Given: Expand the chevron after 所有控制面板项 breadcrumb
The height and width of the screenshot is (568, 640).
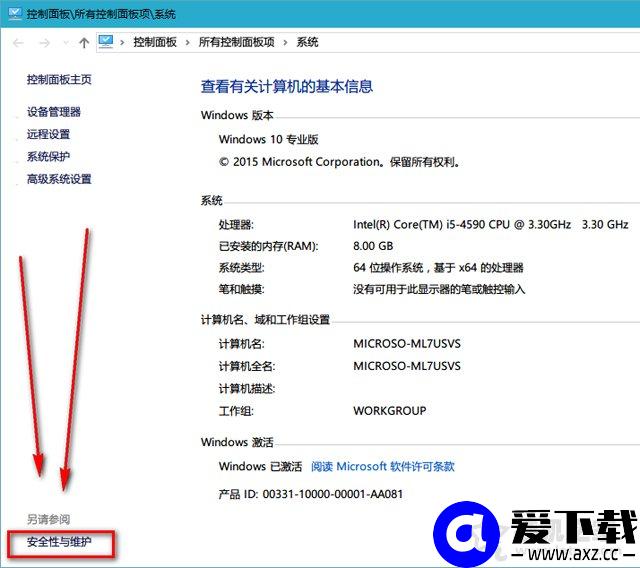Looking at the screenshot, I should [x=285, y=42].
